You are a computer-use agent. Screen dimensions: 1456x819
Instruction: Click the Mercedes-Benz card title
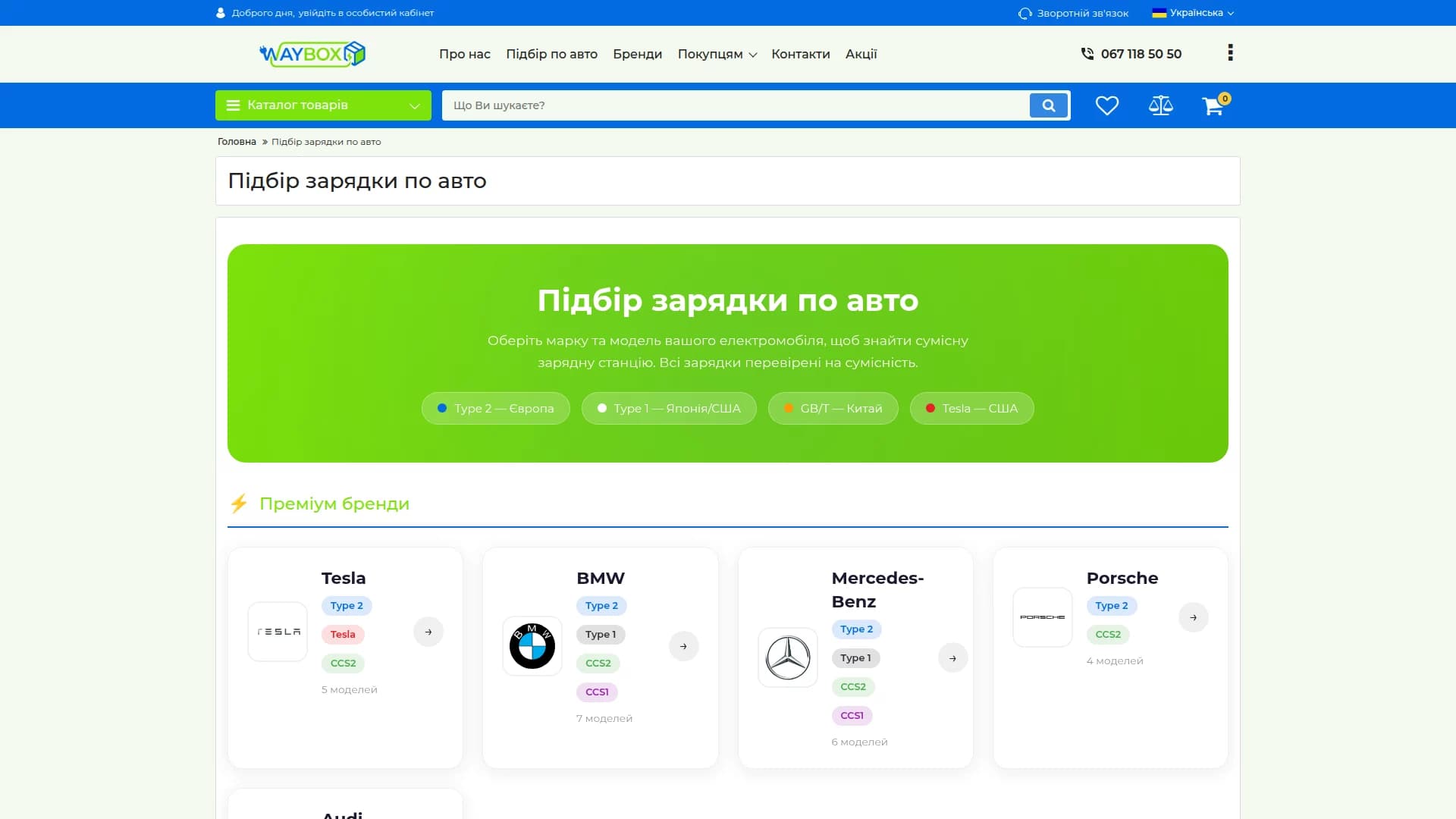tap(877, 590)
